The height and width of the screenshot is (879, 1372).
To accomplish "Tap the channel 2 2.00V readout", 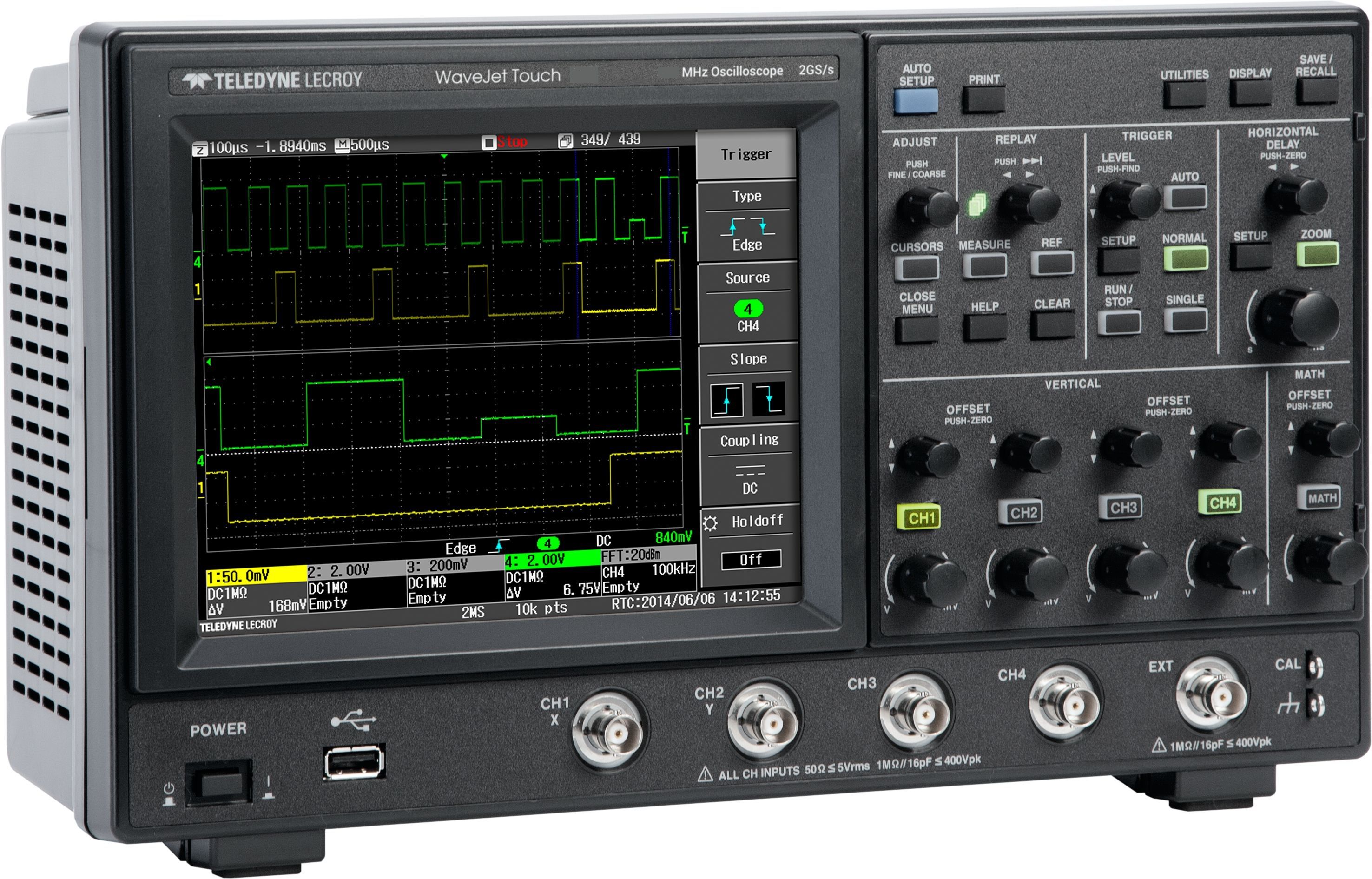I will pyautogui.click(x=356, y=570).
